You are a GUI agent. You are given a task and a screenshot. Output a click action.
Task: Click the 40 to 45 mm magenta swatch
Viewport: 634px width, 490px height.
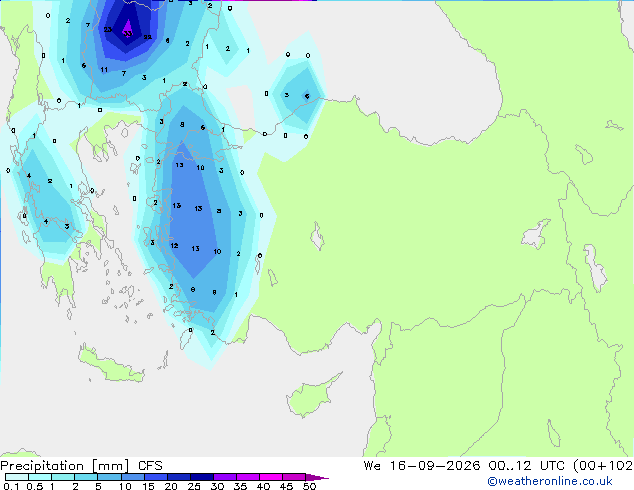pos(271,477)
